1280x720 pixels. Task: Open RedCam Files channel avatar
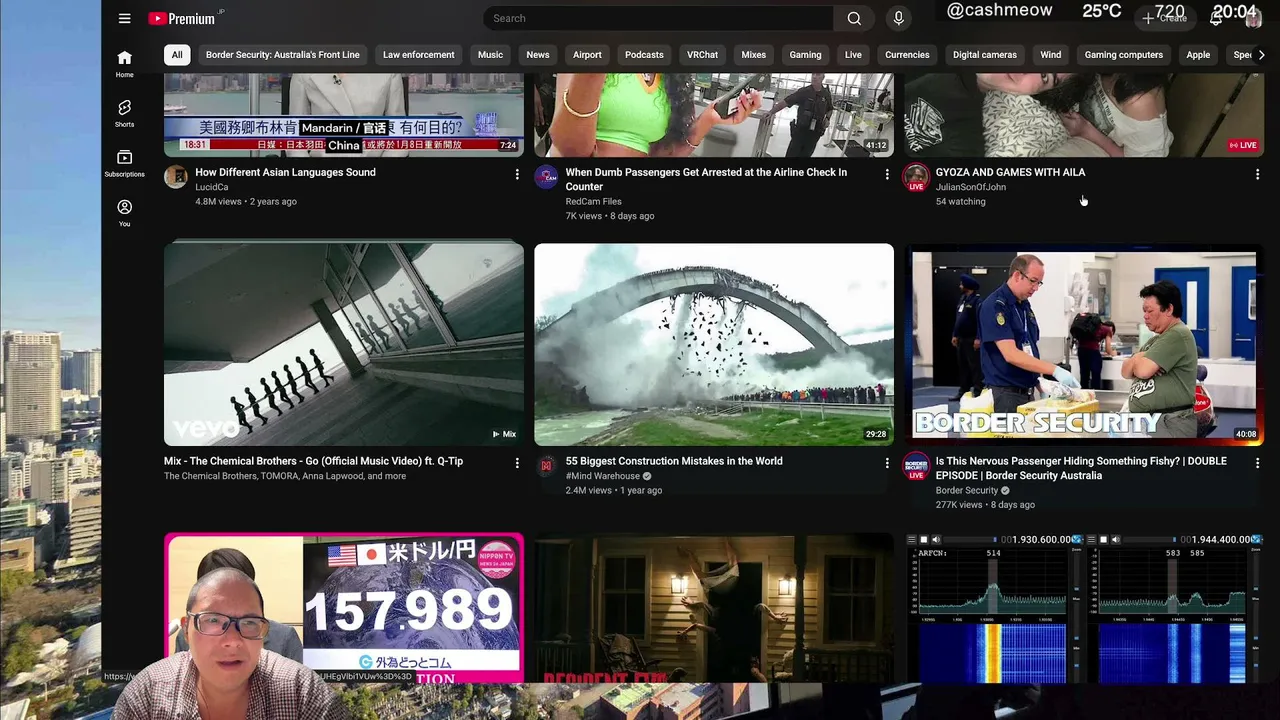(546, 178)
